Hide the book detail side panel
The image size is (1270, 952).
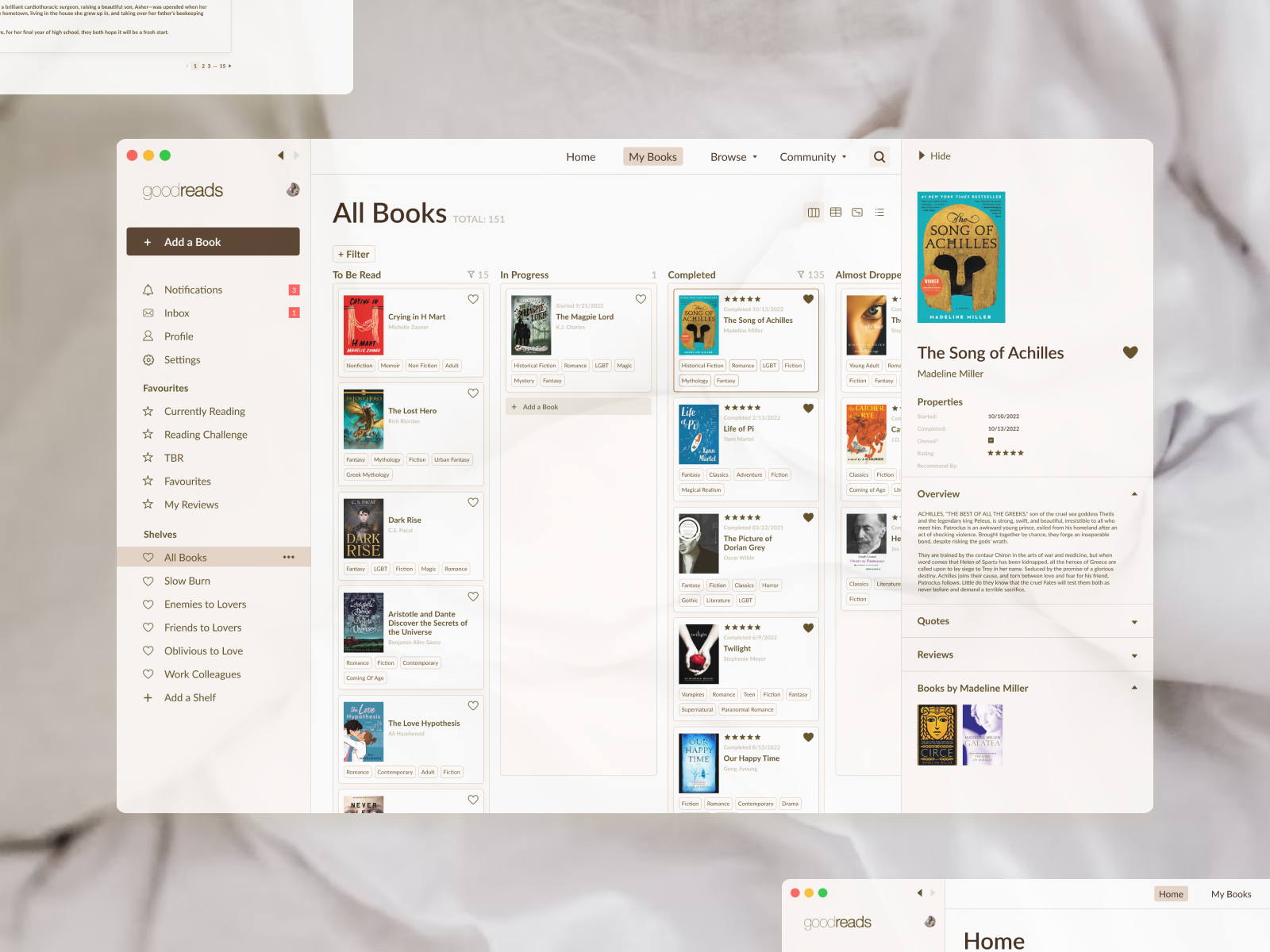[934, 155]
